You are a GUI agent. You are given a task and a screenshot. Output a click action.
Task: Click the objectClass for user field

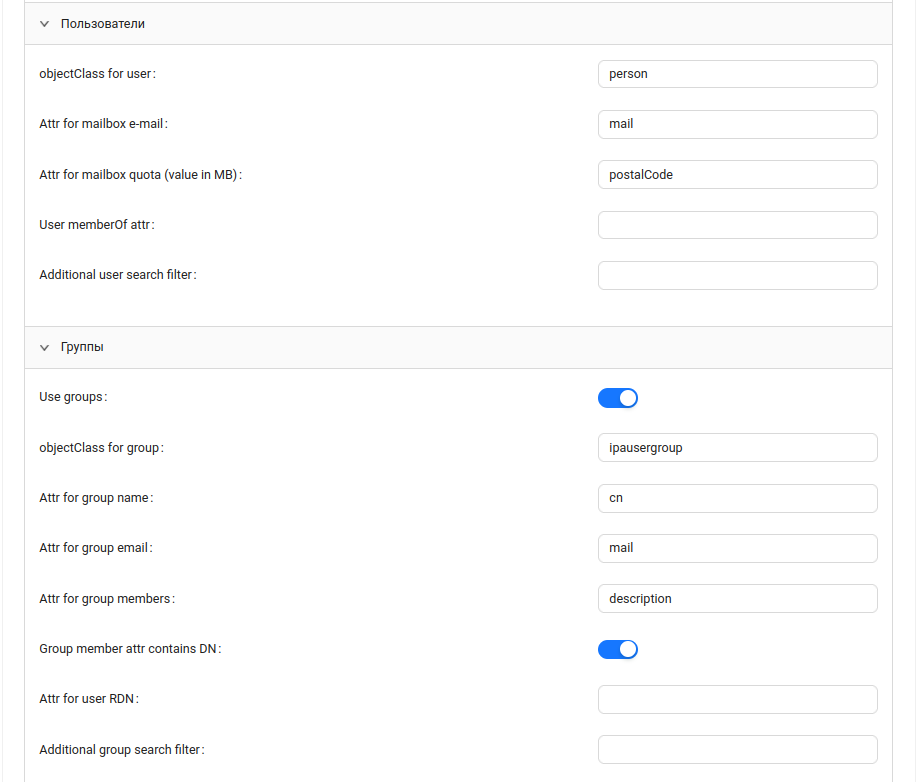pyautogui.click(x=737, y=74)
